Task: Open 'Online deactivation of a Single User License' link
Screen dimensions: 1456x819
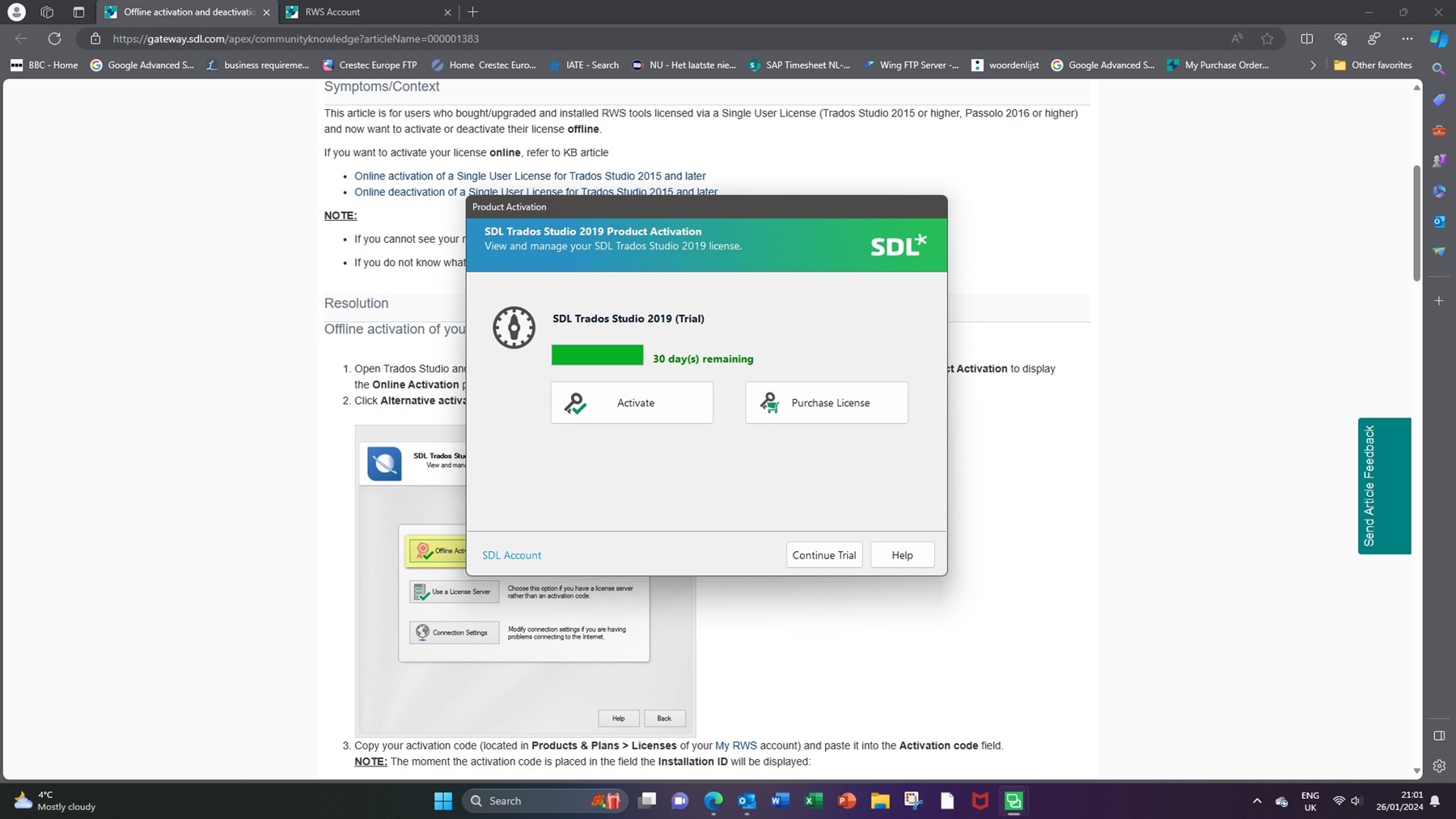Action: coord(535,192)
